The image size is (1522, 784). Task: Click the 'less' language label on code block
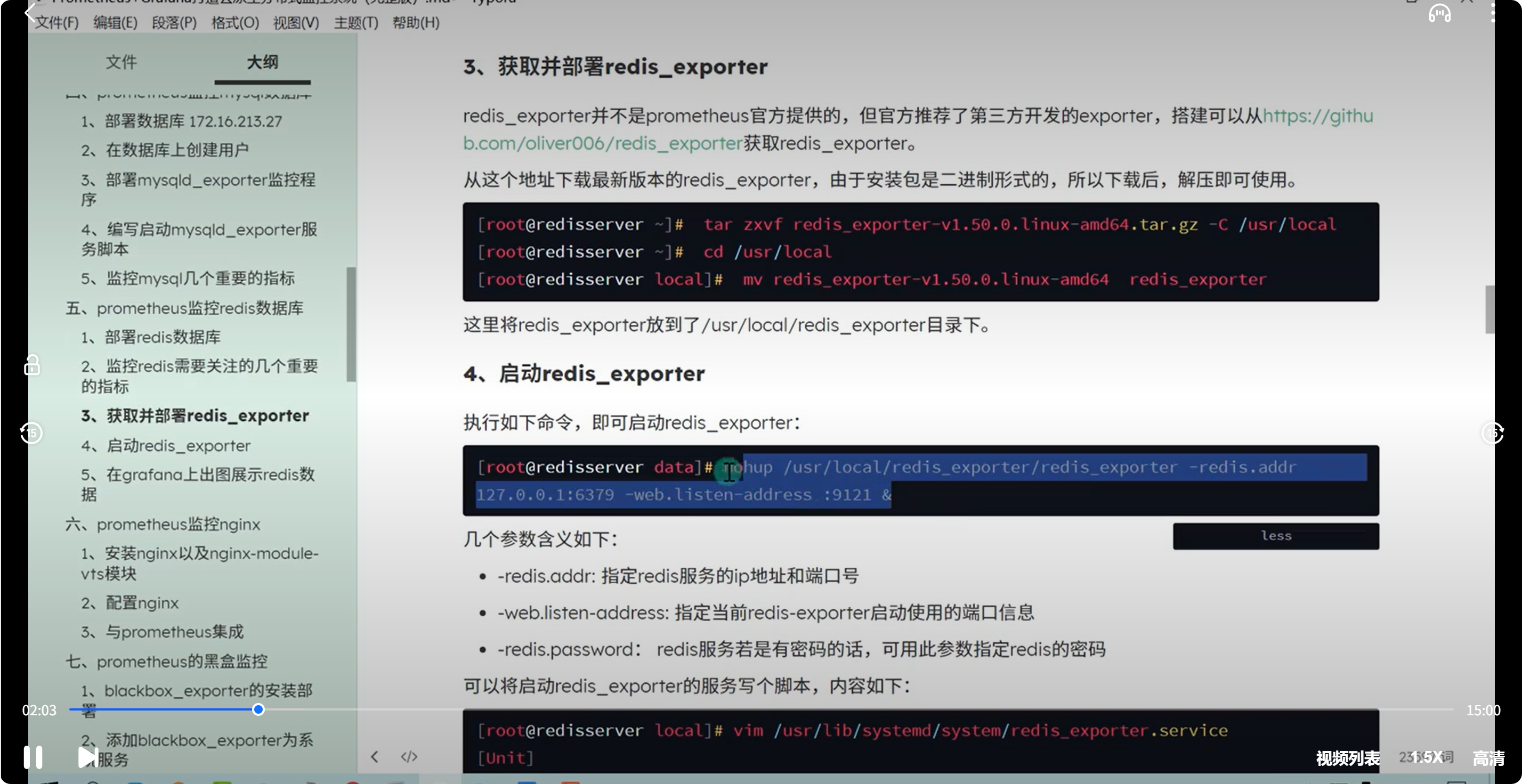1276,536
